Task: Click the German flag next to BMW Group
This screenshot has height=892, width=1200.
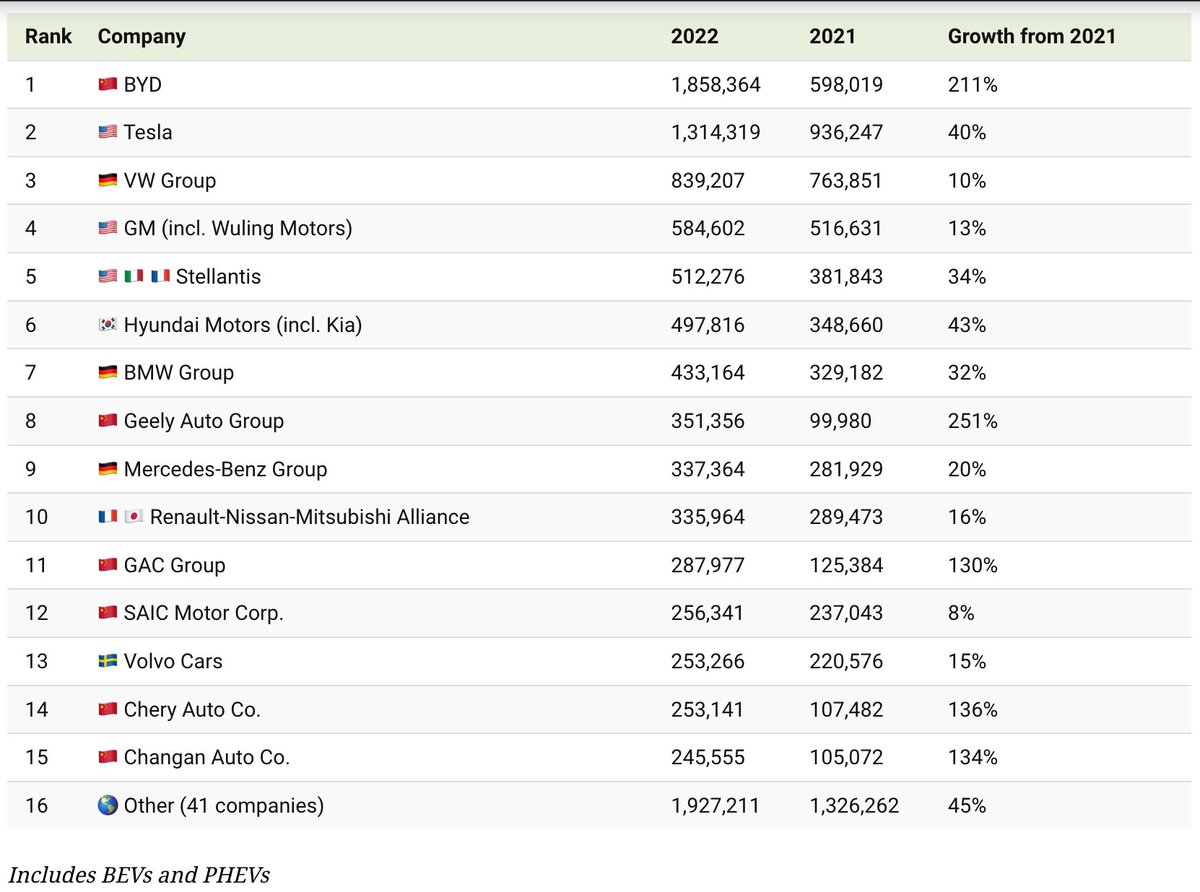Action: click(x=108, y=373)
